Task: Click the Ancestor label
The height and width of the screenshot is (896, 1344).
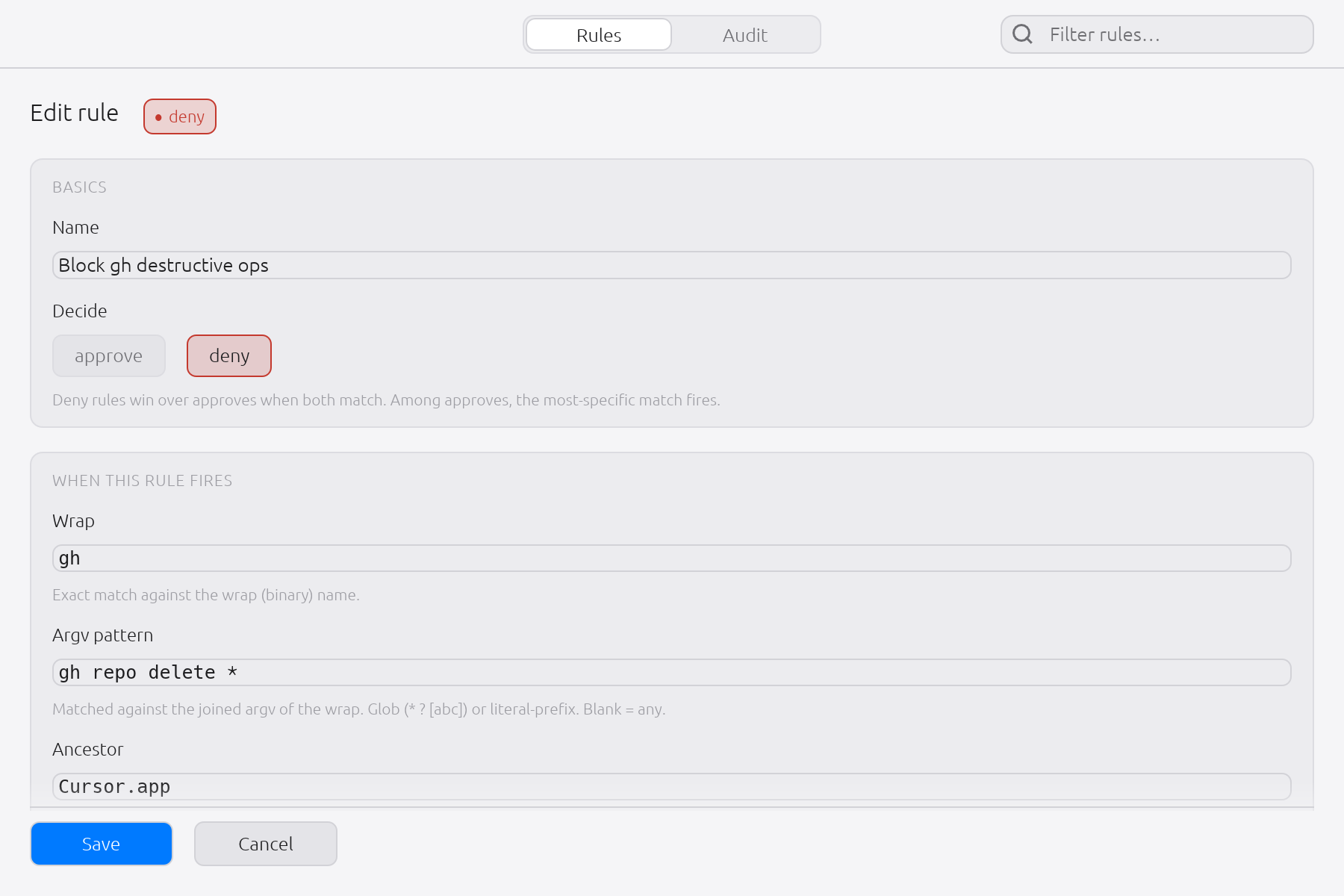Action: (88, 750)
